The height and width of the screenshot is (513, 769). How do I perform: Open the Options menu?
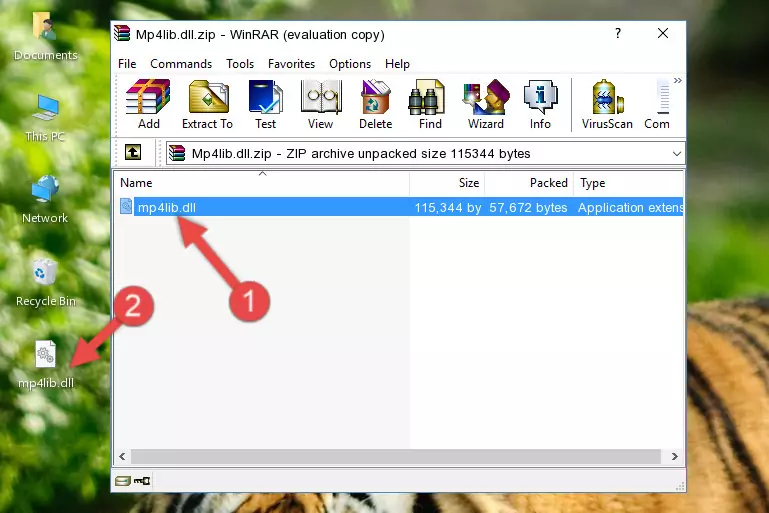(350, 64)
